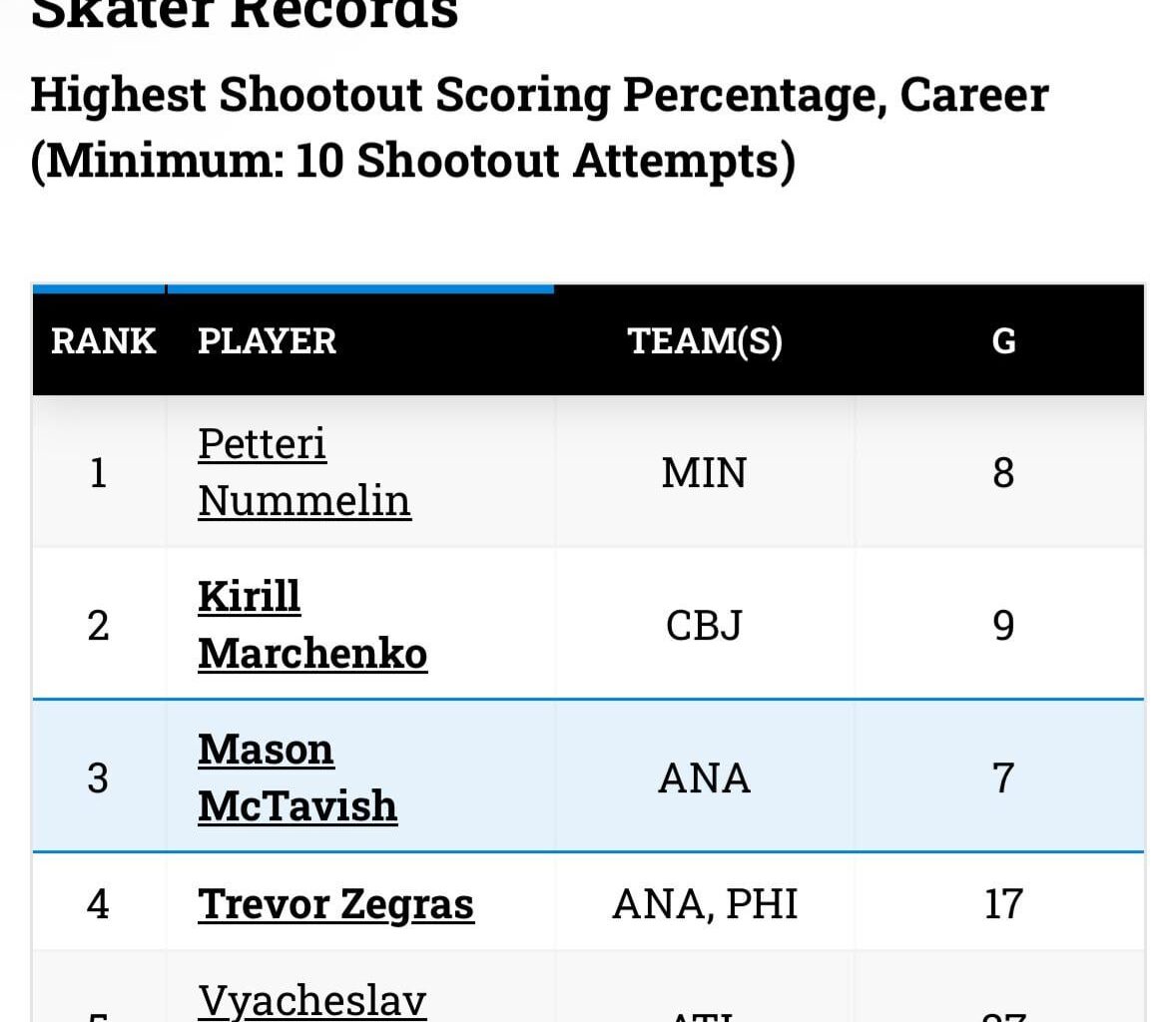Open Vyacheslav's player profile link
1176x1022 pixels.
pos(310,1000)
